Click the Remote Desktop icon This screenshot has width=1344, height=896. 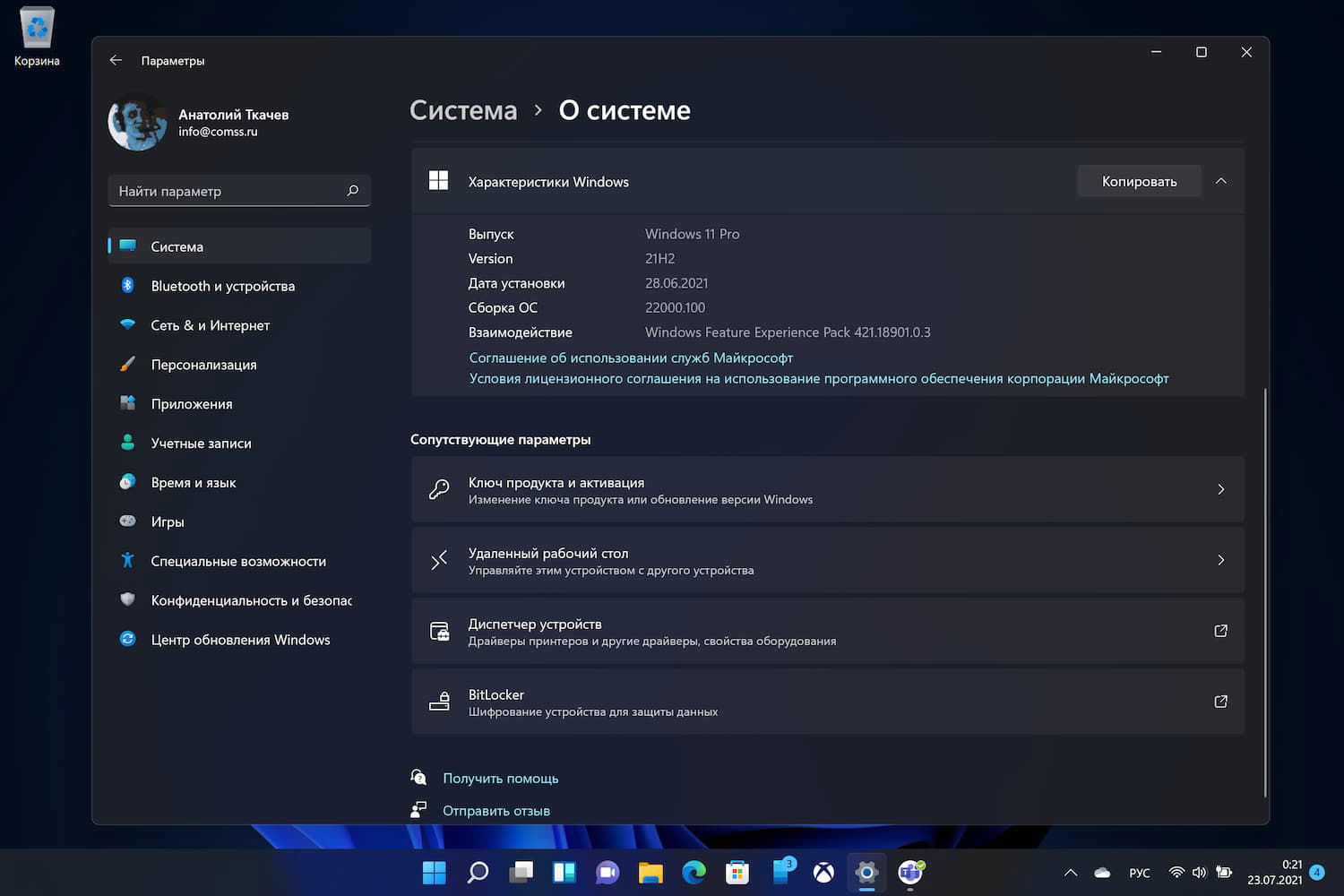coord(439,560)
